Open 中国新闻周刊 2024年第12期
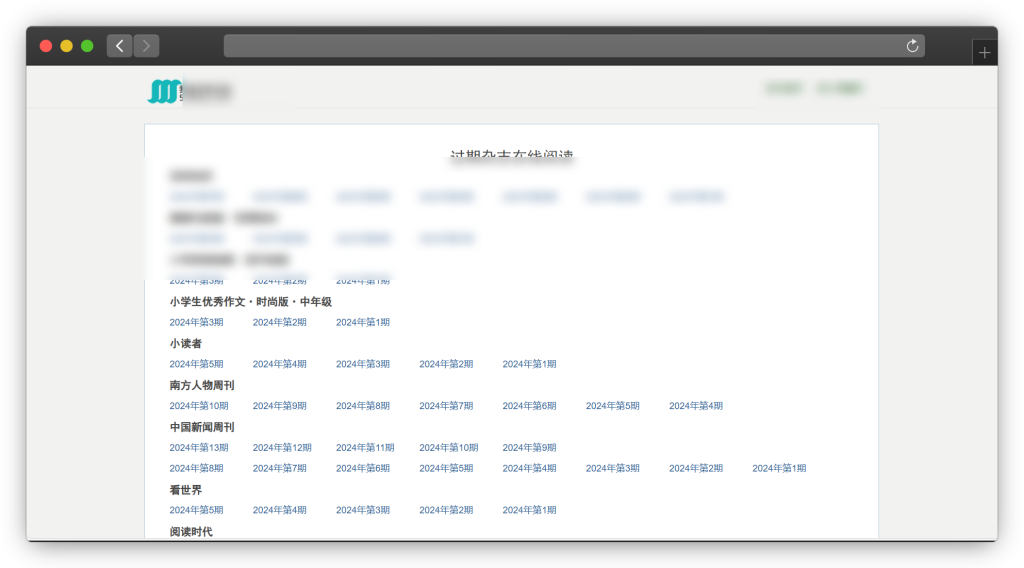Viewport: 1024px width, 568px height. coord(282,448)
